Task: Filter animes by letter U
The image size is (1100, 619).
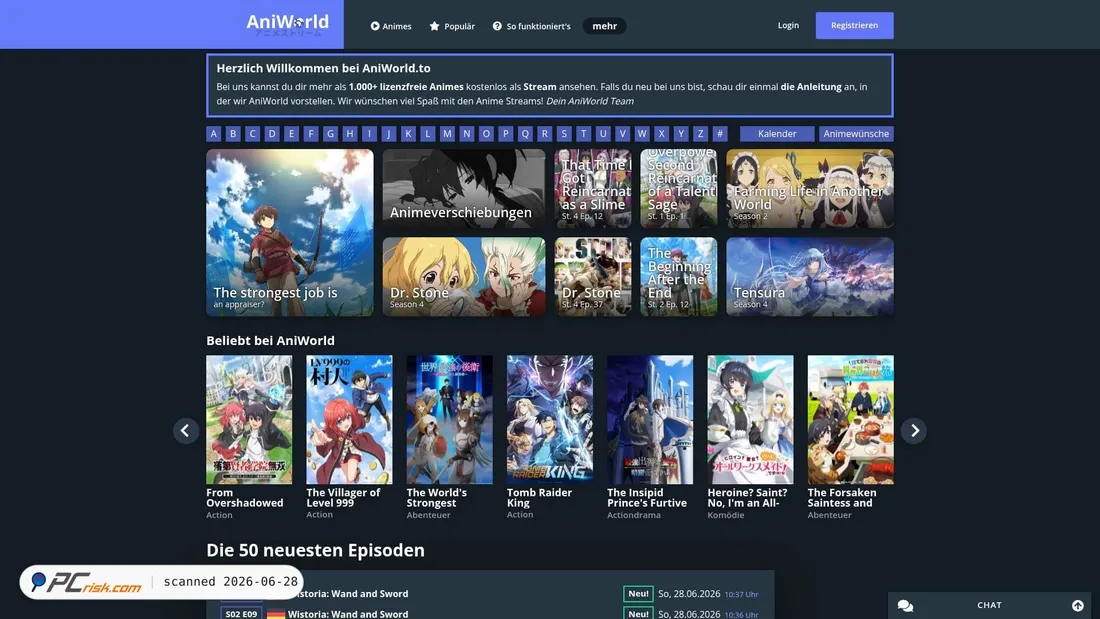Action: (x=603, y=133)
